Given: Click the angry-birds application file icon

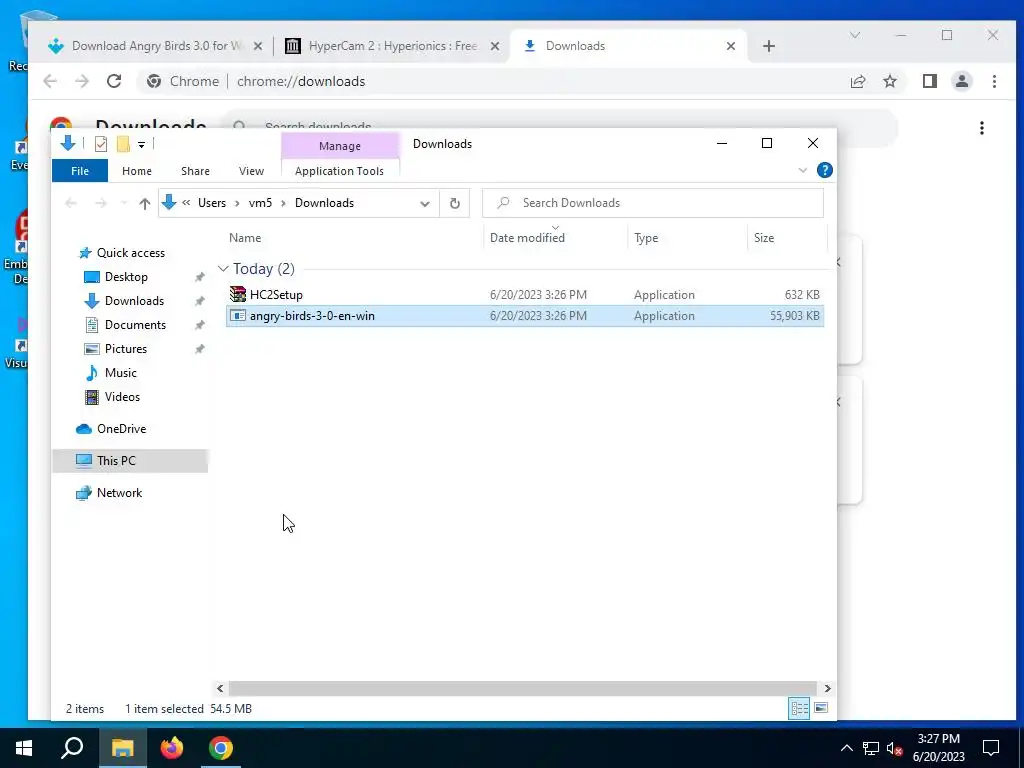Looking at the screenshot, I should click(238, 315).
